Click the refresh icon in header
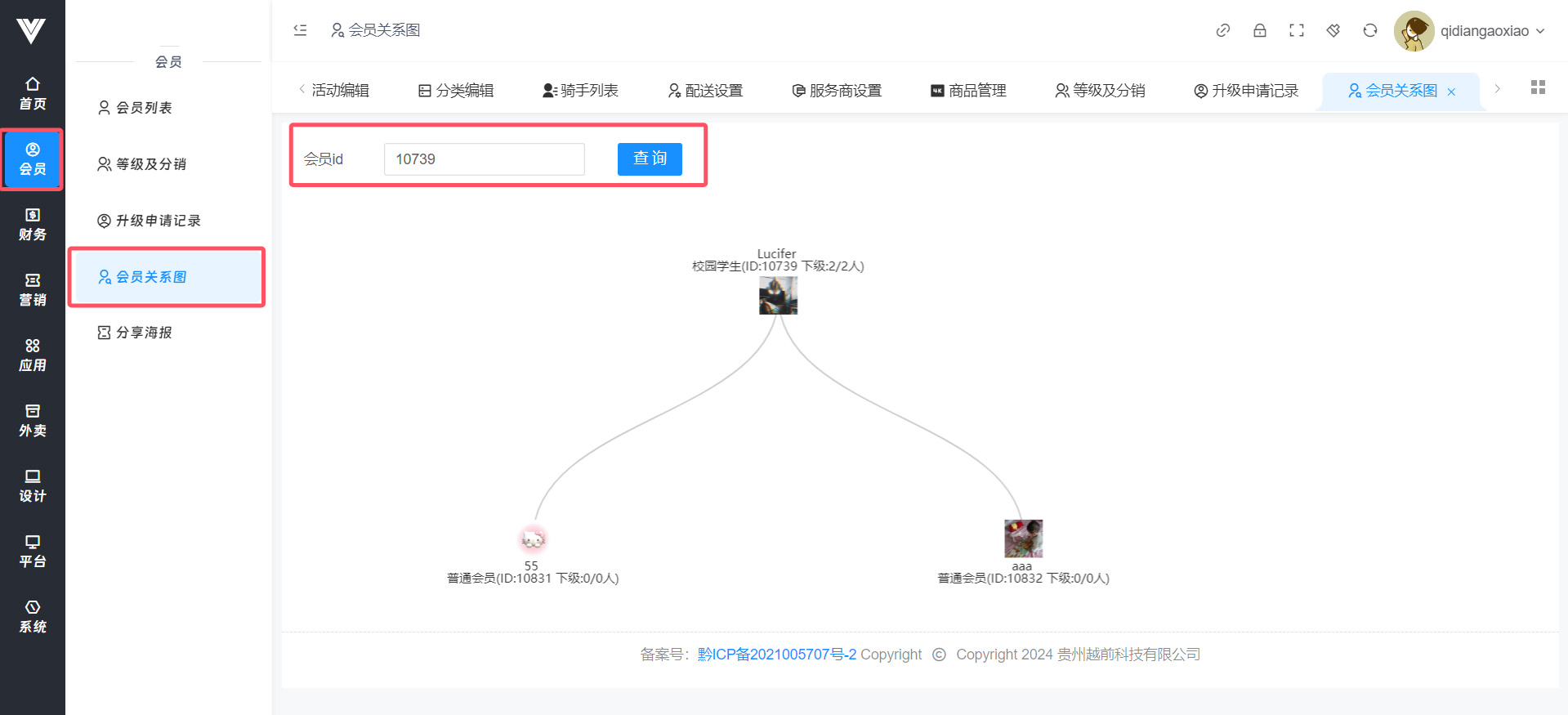 [1369, 30]
